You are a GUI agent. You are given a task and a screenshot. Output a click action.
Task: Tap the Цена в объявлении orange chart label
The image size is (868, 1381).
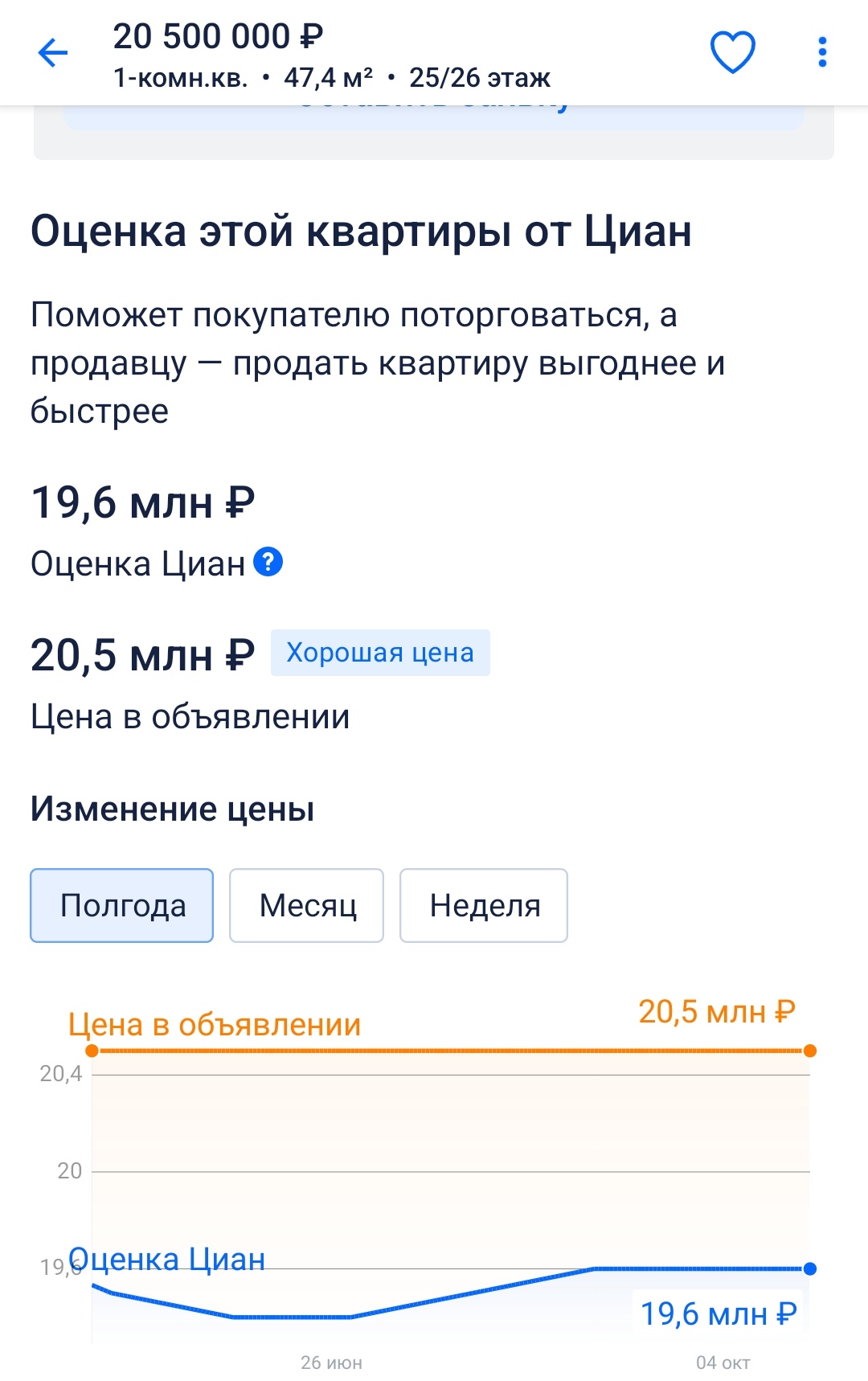coord(215,1025)
